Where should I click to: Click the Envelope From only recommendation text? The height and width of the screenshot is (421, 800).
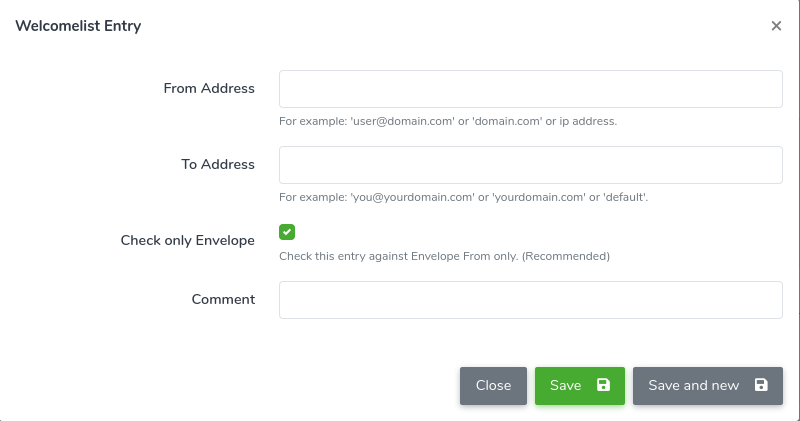tap(444, 256)
